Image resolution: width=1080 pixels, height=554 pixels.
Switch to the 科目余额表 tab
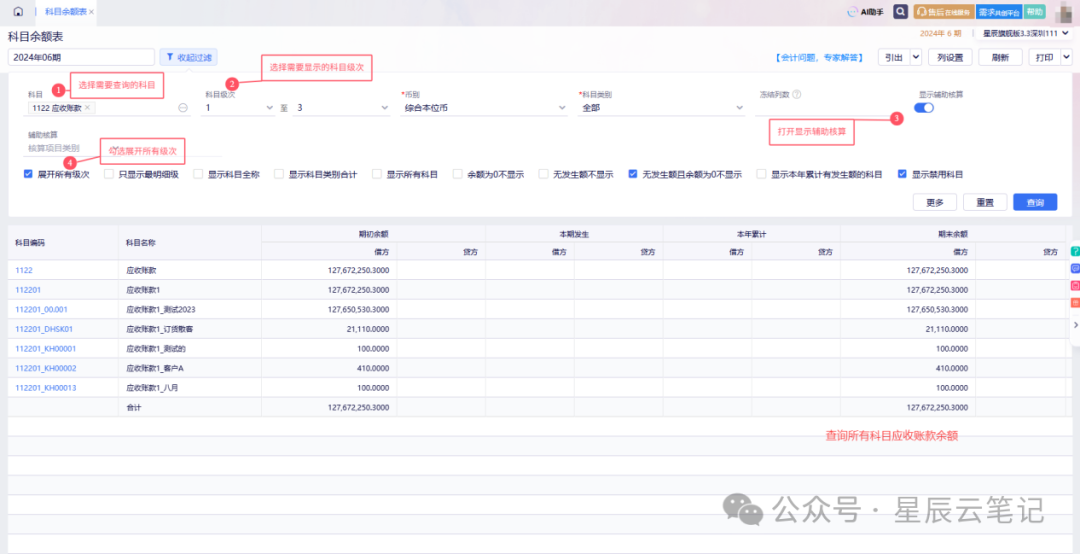pyautogui.click(x=65, y=12)
